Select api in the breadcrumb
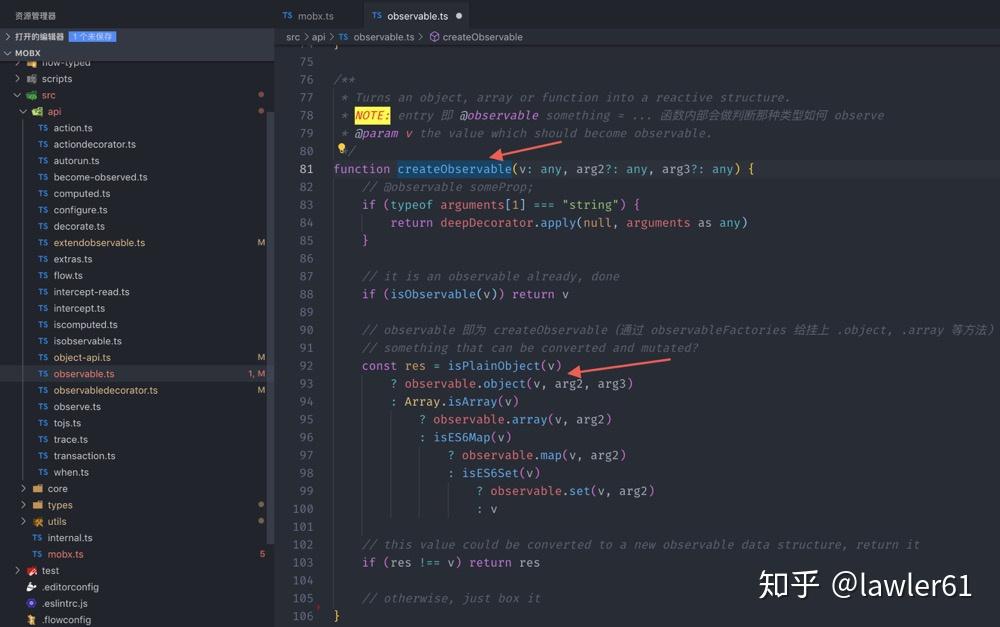This screenshot has width=1000, height=627. [318, 37]
